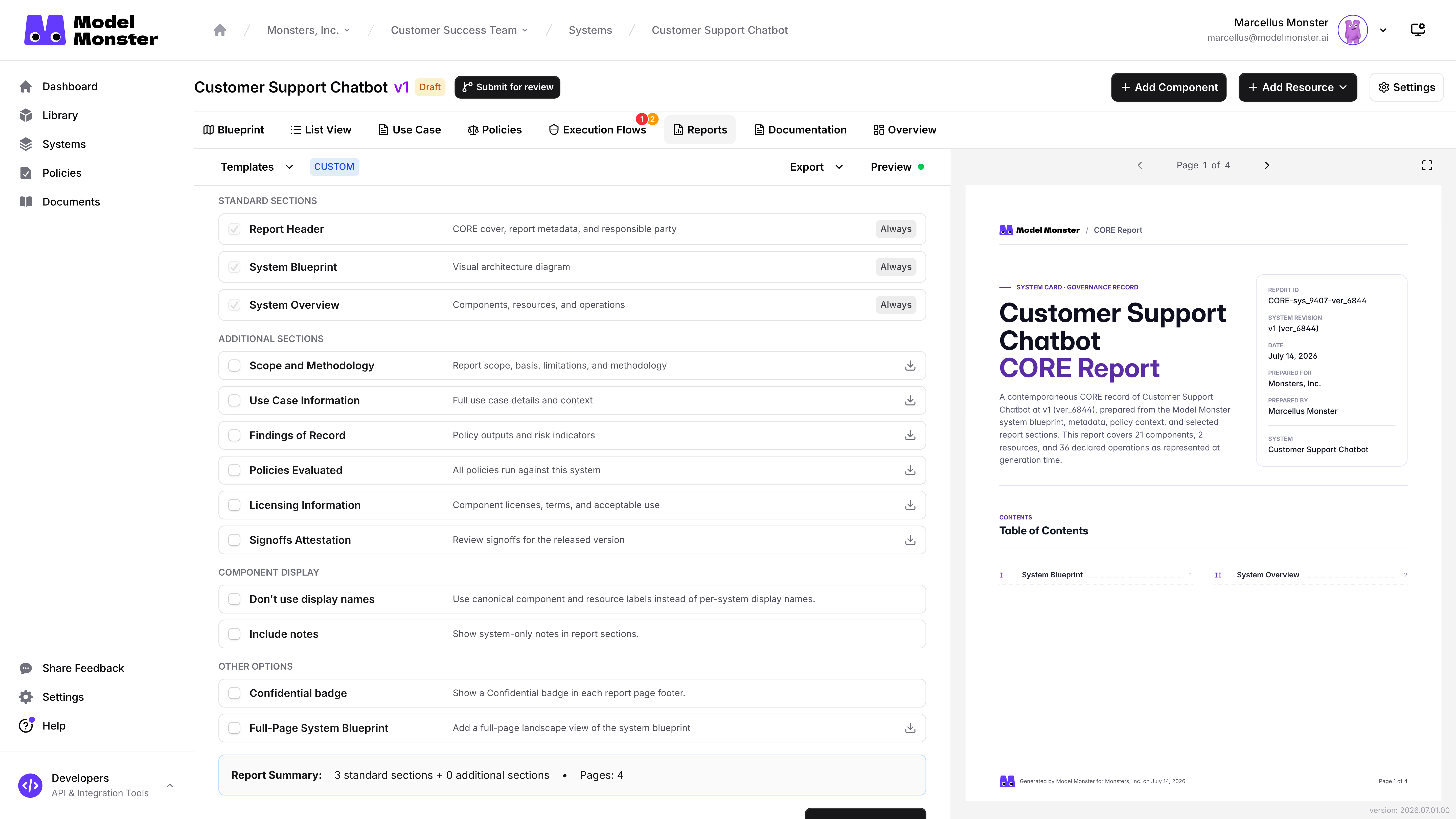This screenshot has width=1456, height=819.
Task: Click the Execution Flows notification badge
Action: click(x=647, y=119)
